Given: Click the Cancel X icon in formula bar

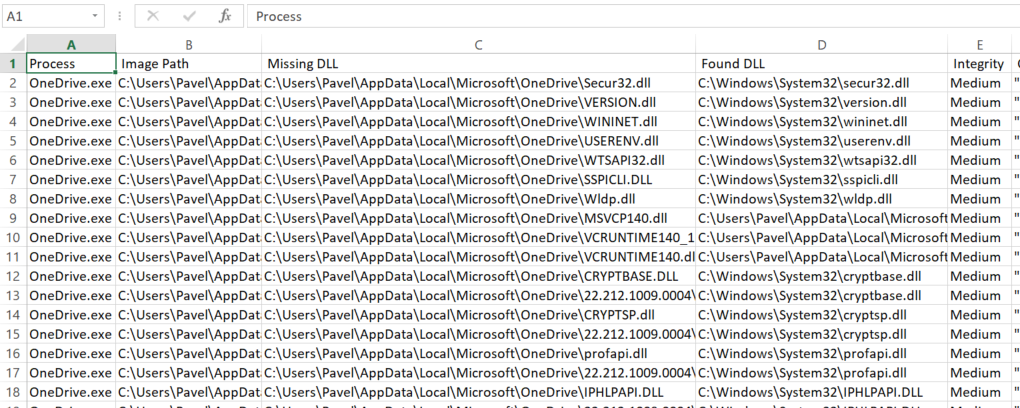Looking at the screenshot, I should pyautogui.click(x=154, y=16).
